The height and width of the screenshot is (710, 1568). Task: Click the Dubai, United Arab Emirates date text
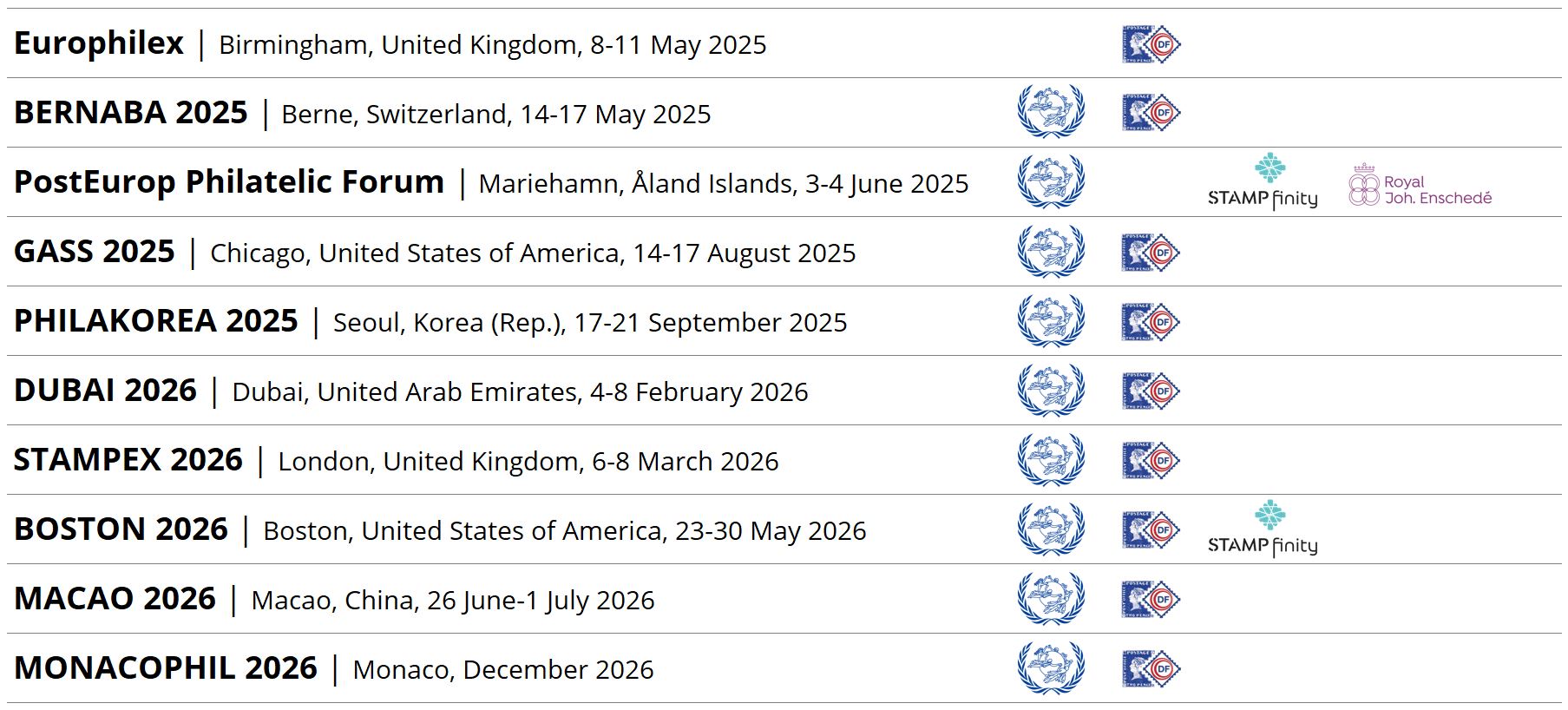(x=520, y=392)
